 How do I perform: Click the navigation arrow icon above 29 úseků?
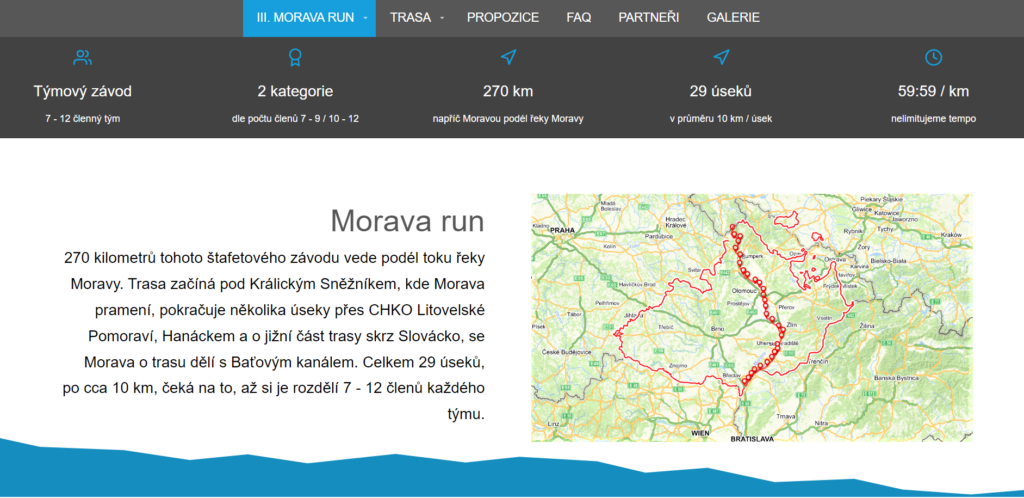720,57
